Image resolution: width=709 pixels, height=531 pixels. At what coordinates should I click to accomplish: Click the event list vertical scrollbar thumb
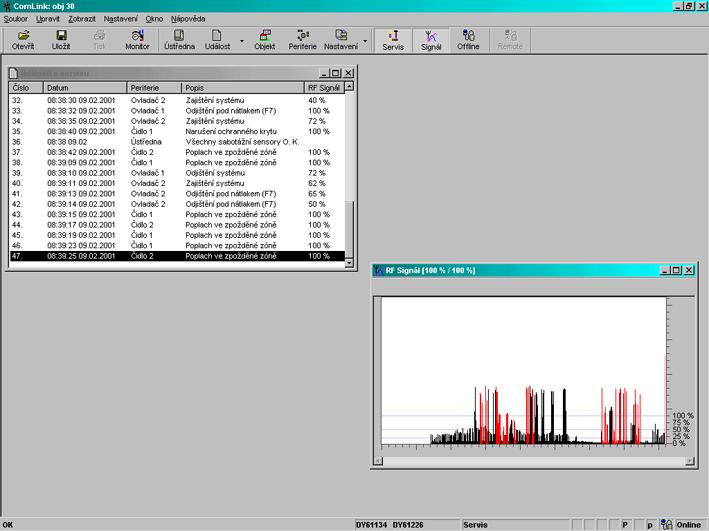(x=349, y=229)
